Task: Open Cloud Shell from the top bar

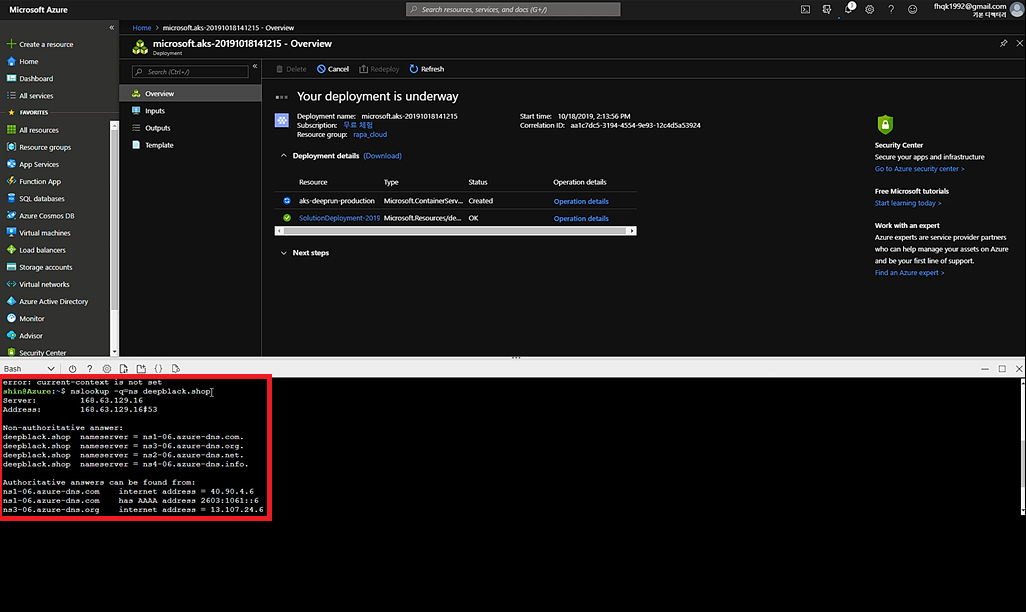Action: pyautogui.click(x=805, y=9)
